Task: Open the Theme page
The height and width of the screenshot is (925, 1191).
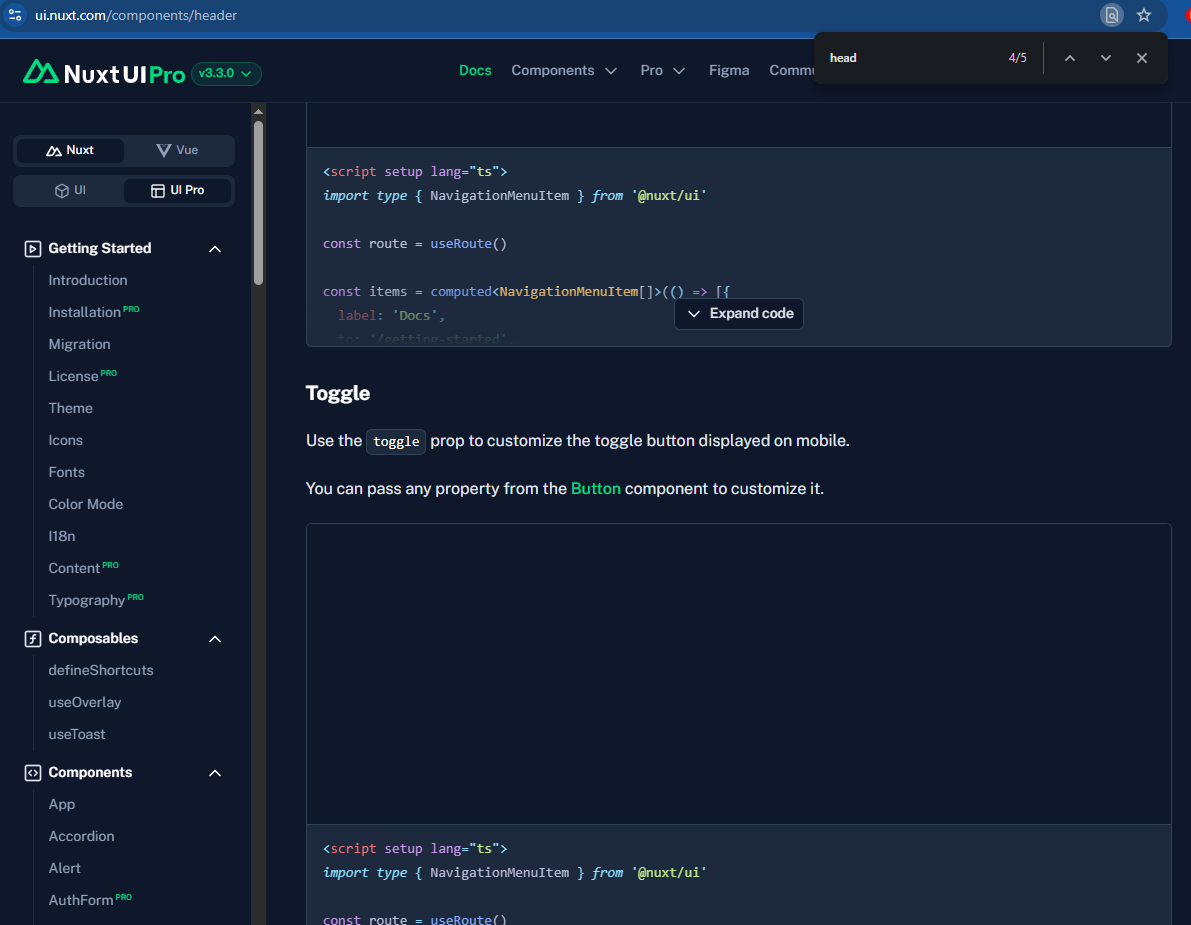Action: click(x=71, y=408)
